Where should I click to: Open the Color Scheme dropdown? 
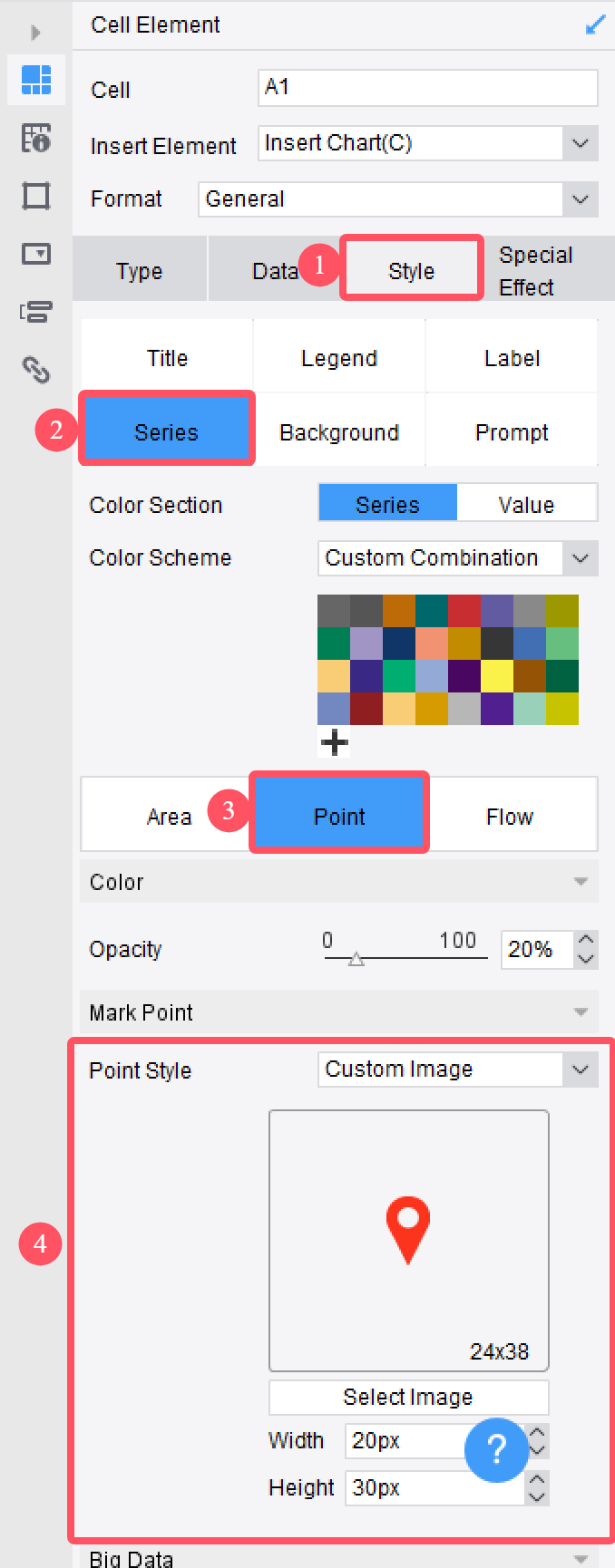(x=457, y=558)
